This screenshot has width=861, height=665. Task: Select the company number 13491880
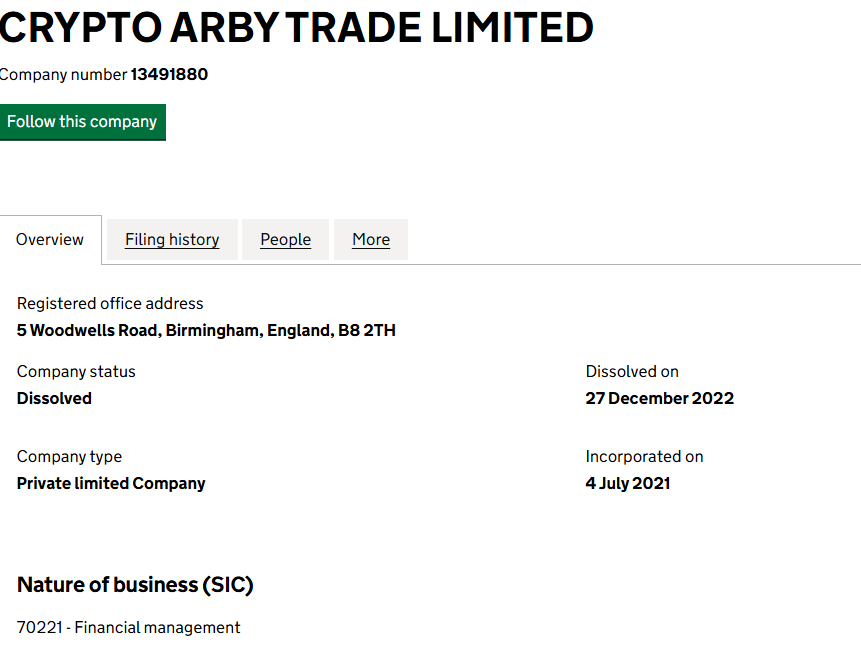[169, 75]
